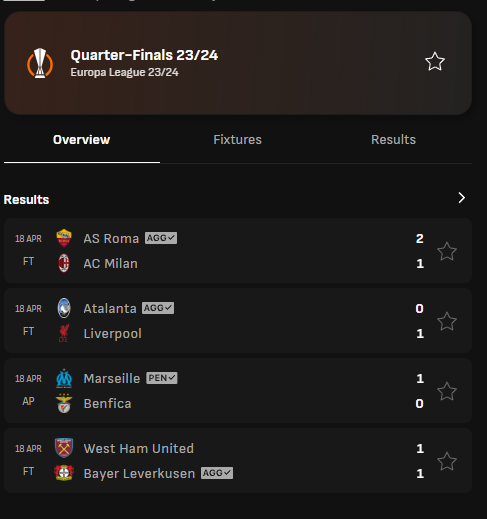The image size is (487, 519).
Task: Click the PEN badge next to Marseille
Action: pyautogui.click(x=162, y=378)
